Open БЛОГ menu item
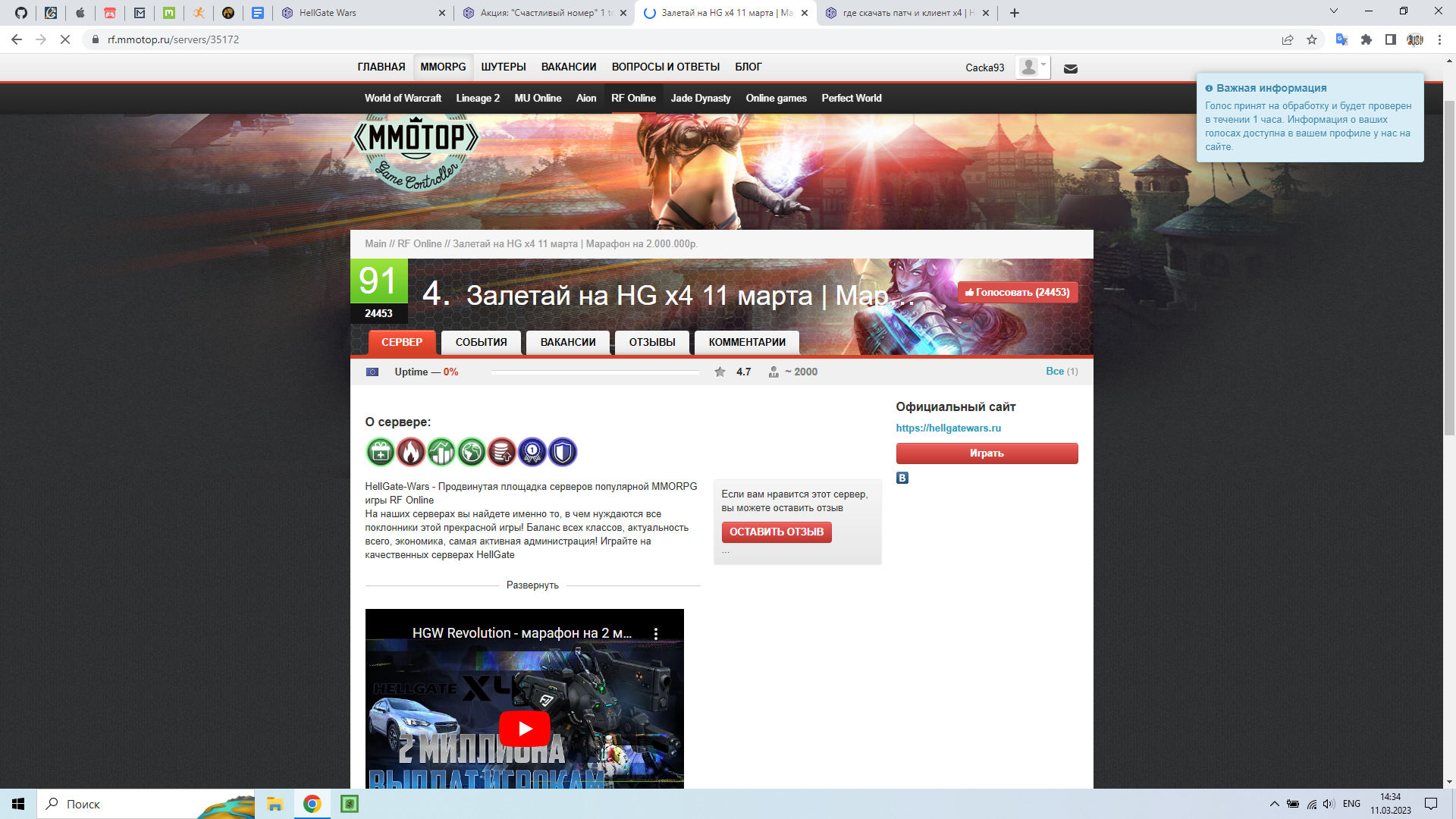This screenshot has height=819, width=1456. [748, 67]
